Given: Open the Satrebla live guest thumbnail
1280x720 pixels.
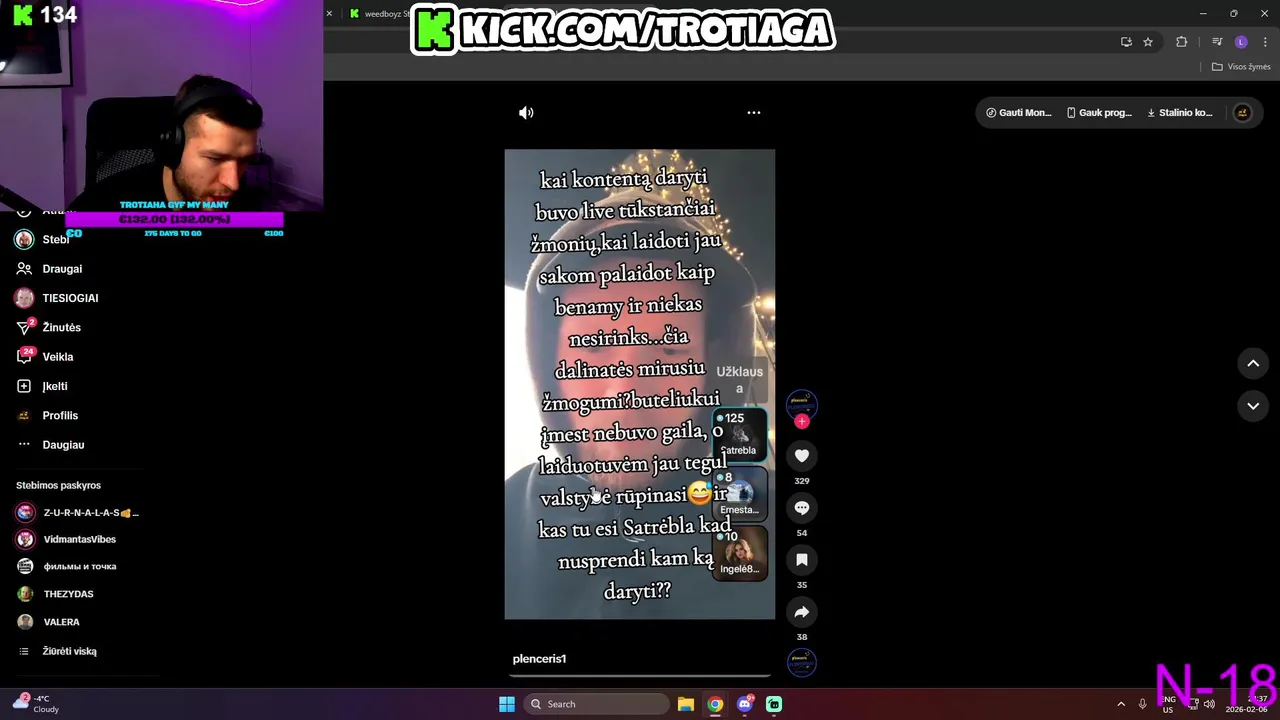Looking at the screenshot, I should pos(740,435).
